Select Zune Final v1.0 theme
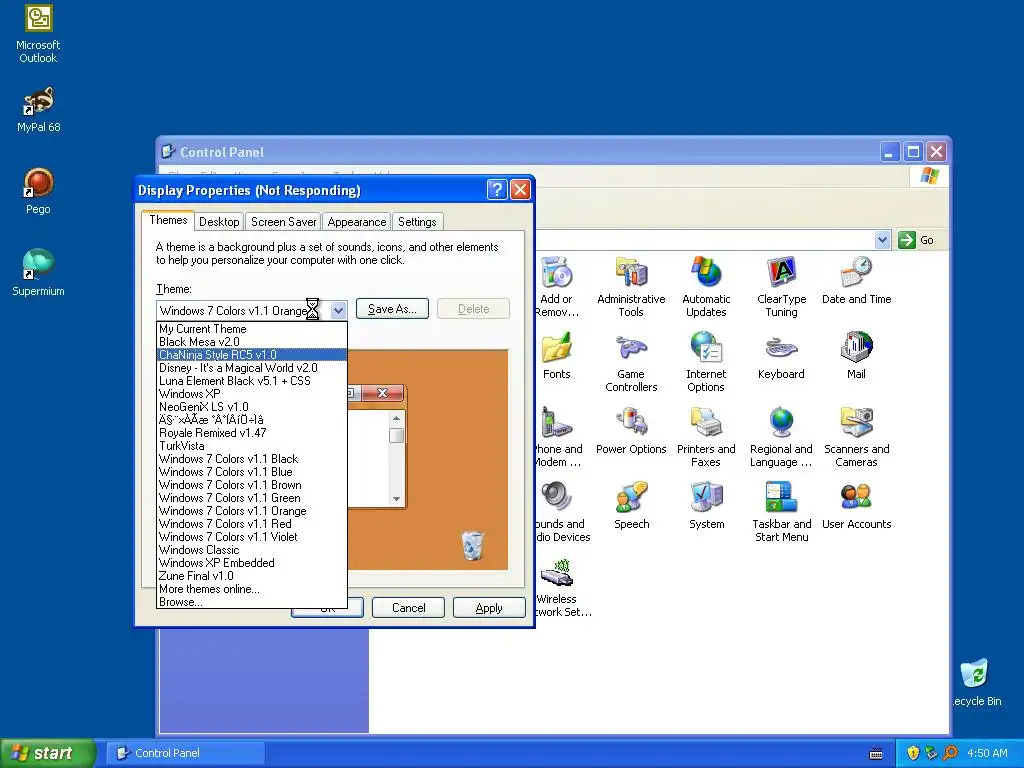The width and height of the screenshot is (1024, 768). [x=251, y=576]
